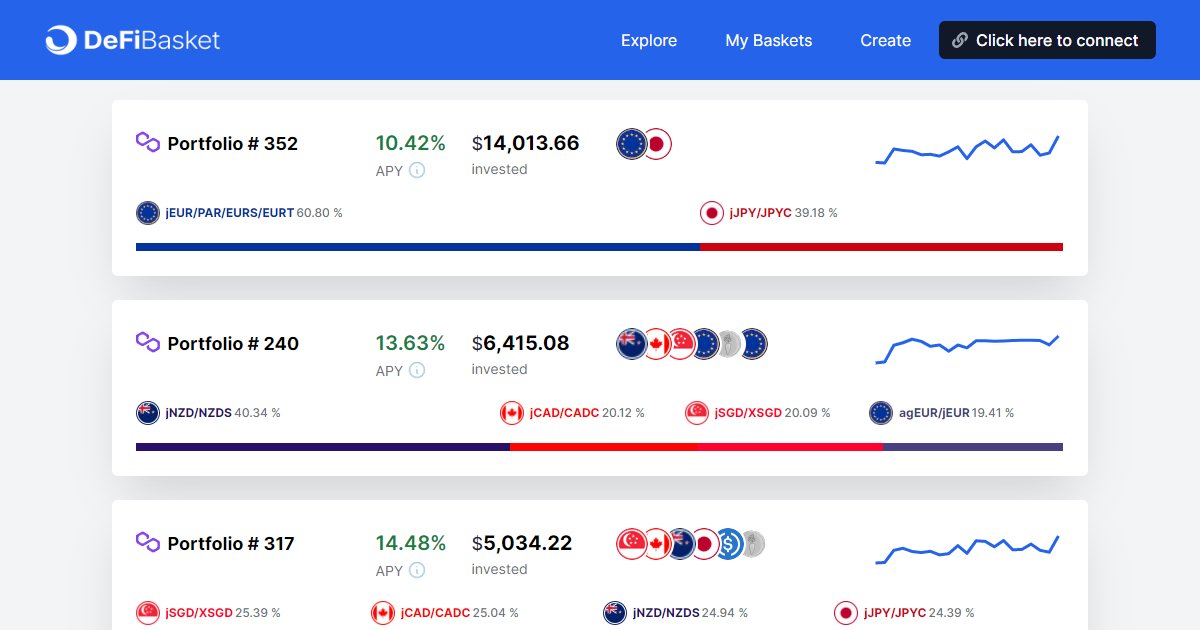The height and width of the screenshot is (630, 1200).
Task: Click the allocation bar of Portfolio 240
Action: click(x=600, y=446)
